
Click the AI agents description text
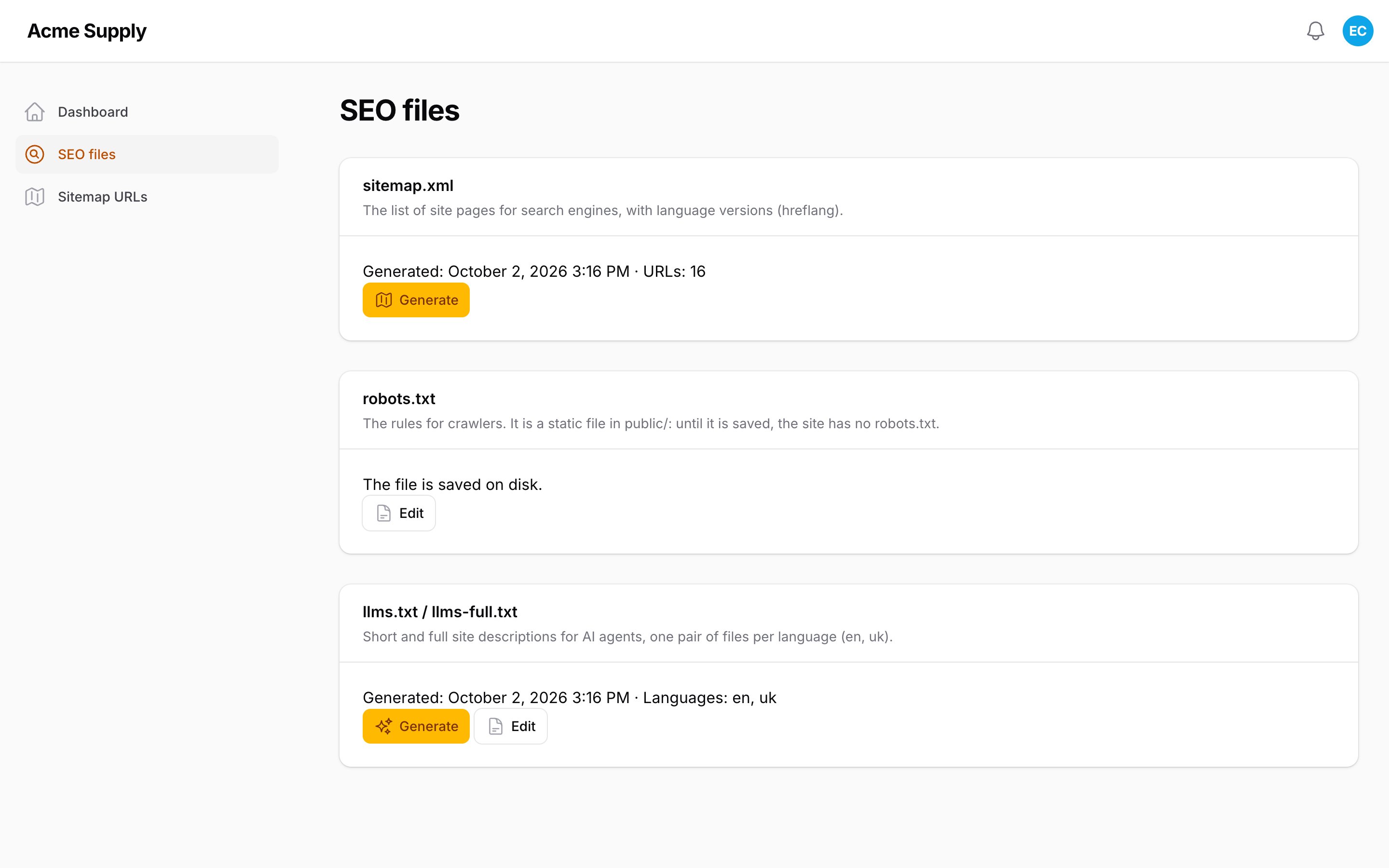[x=627, y=637]
